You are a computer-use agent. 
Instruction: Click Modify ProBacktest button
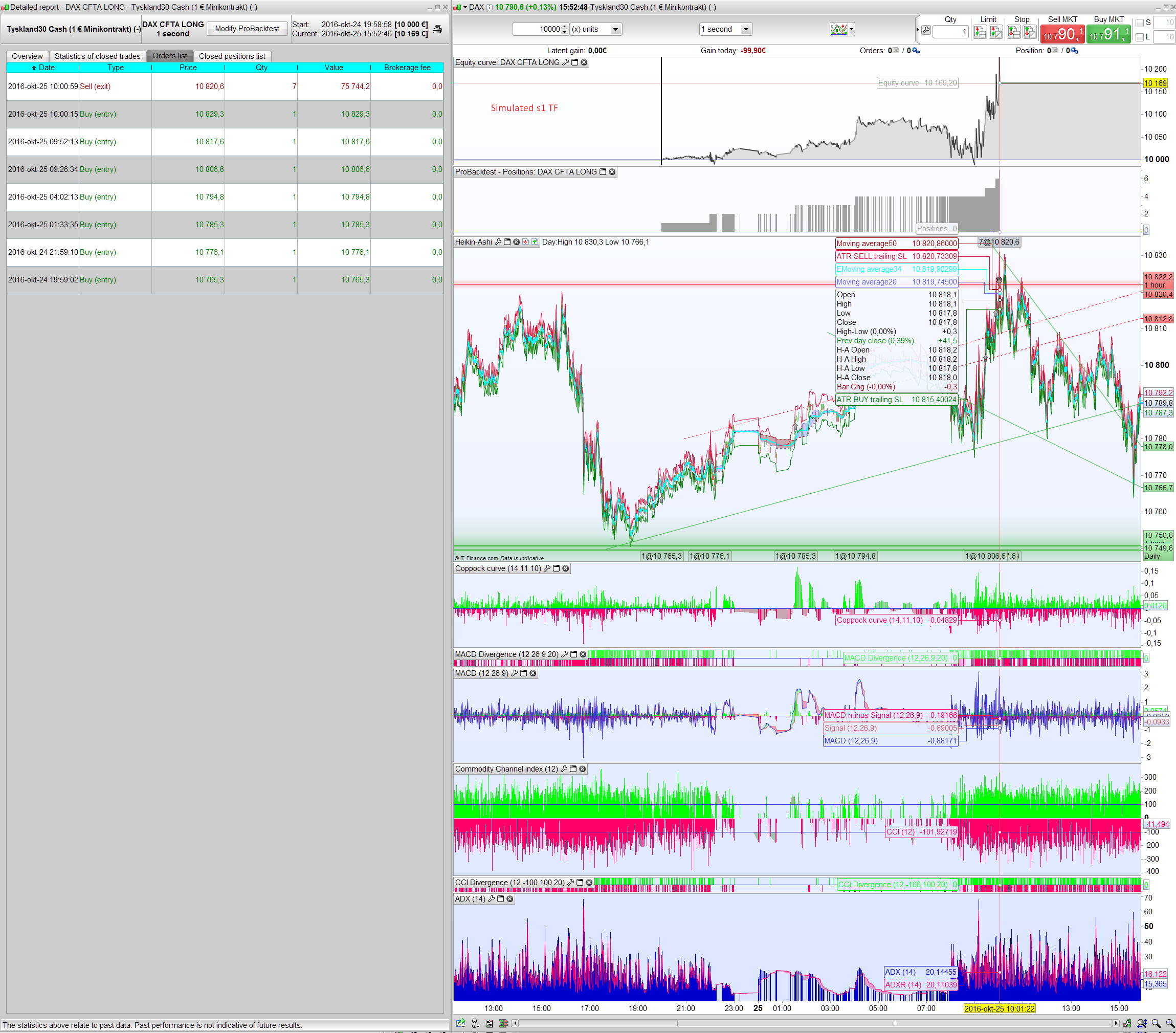click(247, 29)
